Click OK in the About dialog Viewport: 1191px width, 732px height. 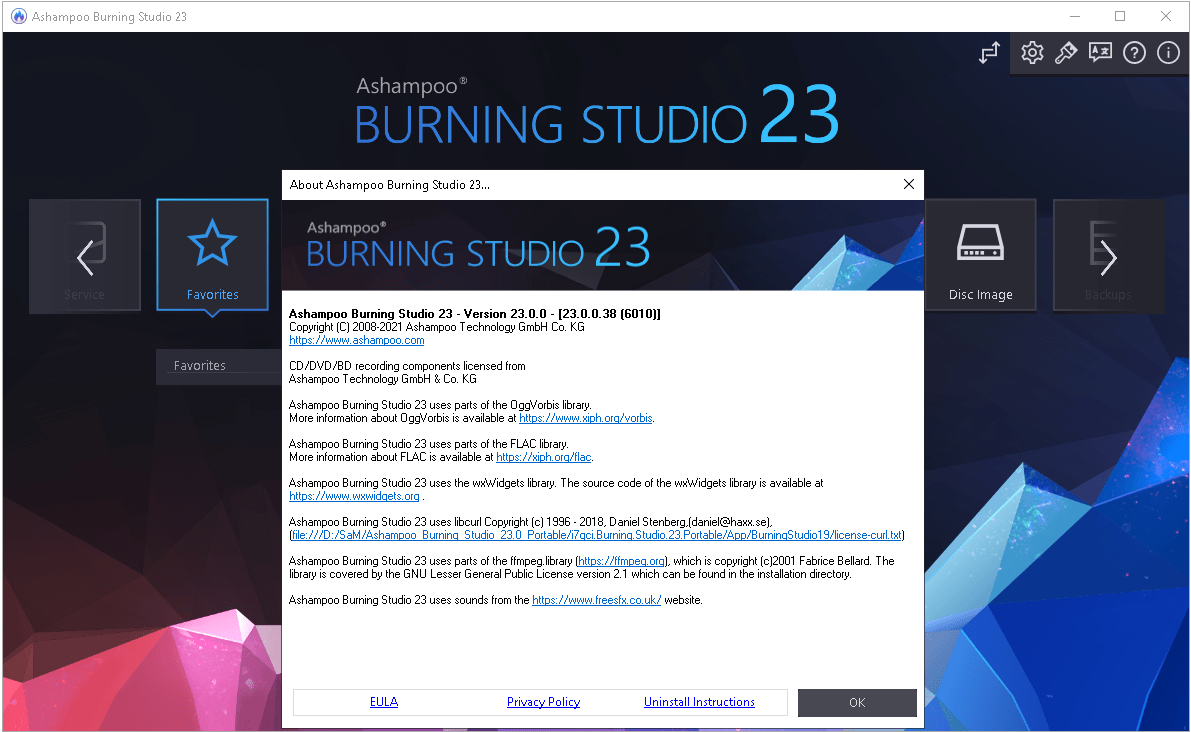point(857,702)
